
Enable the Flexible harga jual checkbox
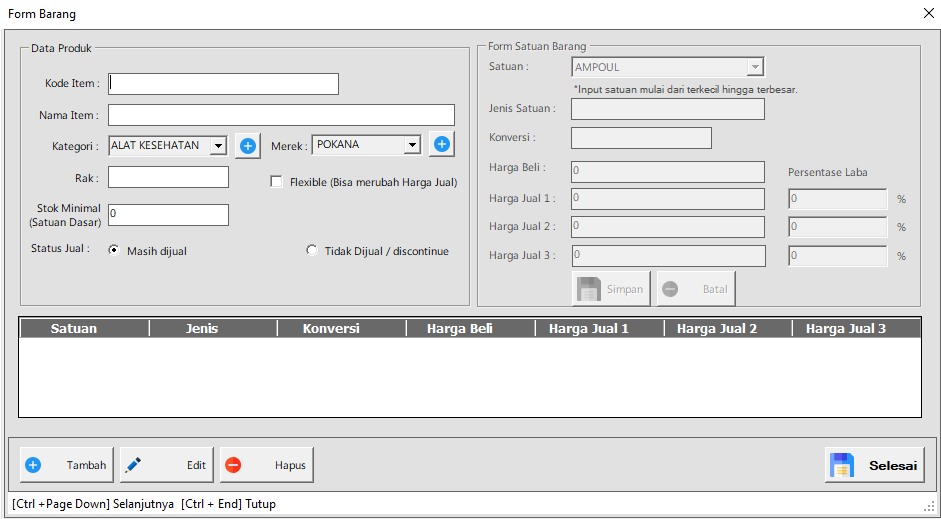(x=277, y=182)
